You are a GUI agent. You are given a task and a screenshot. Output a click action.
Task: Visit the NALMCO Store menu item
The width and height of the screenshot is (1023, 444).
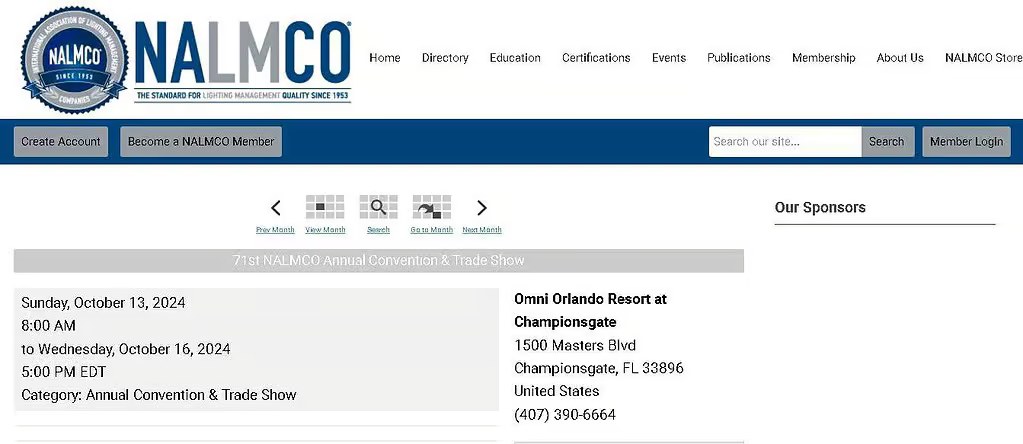pyautogui.click(x=984, y=57)
